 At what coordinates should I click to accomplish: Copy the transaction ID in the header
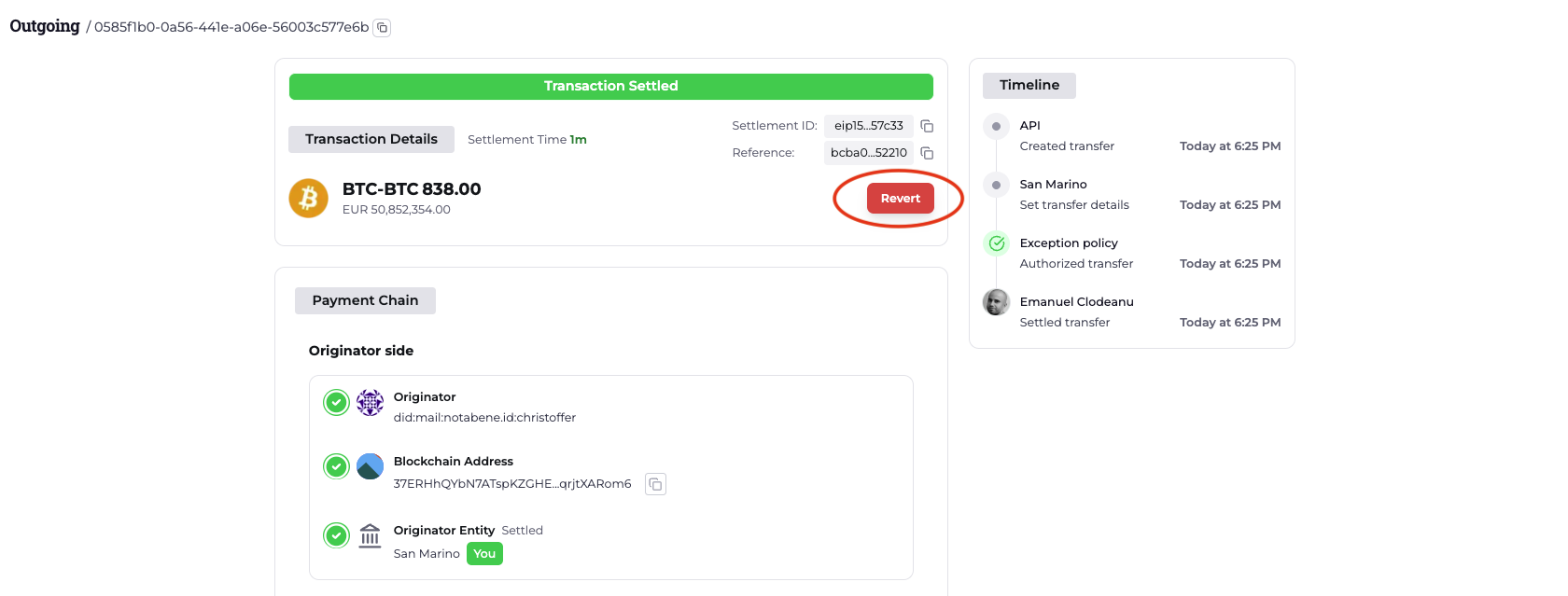(382, 28)
